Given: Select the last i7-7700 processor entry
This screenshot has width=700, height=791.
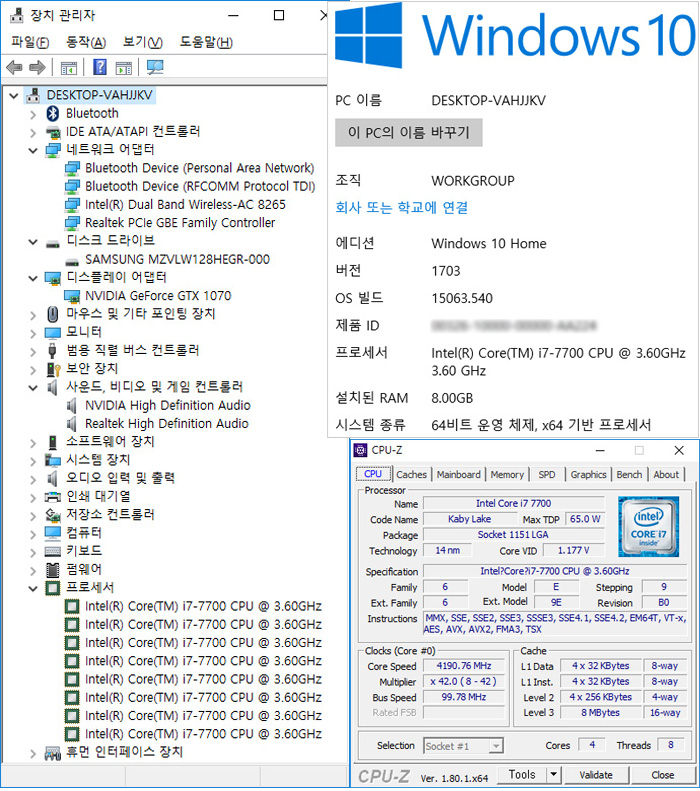Looking at the screenshot, I should (x=194, y=734).
